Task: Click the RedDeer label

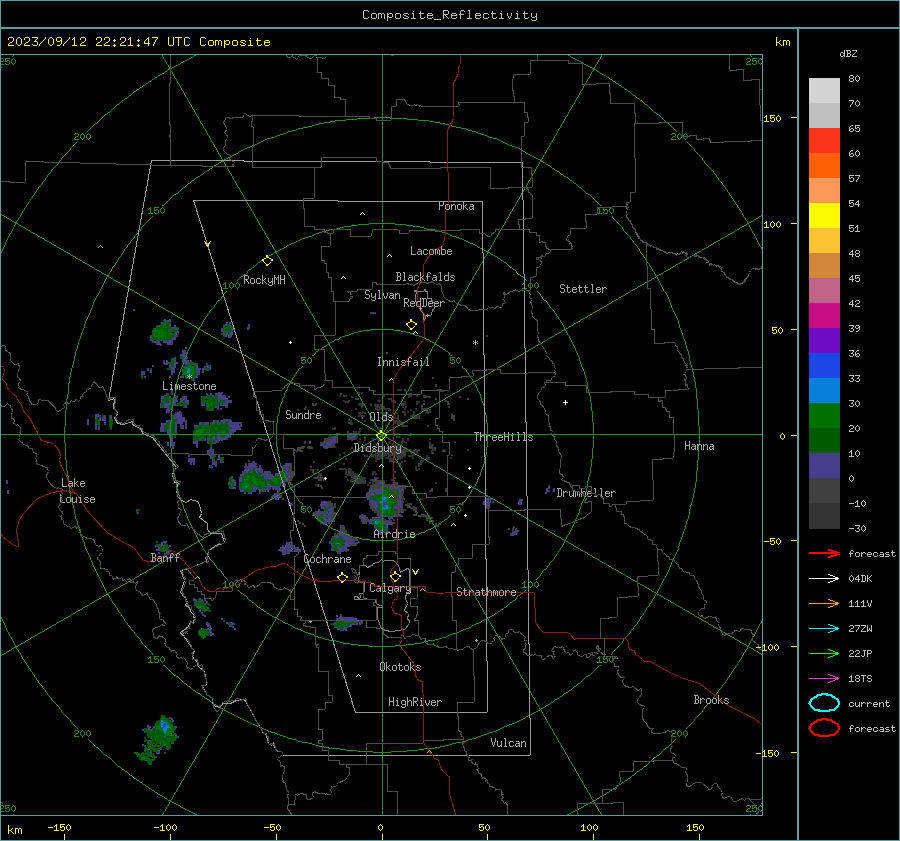Action: (424, 303)
